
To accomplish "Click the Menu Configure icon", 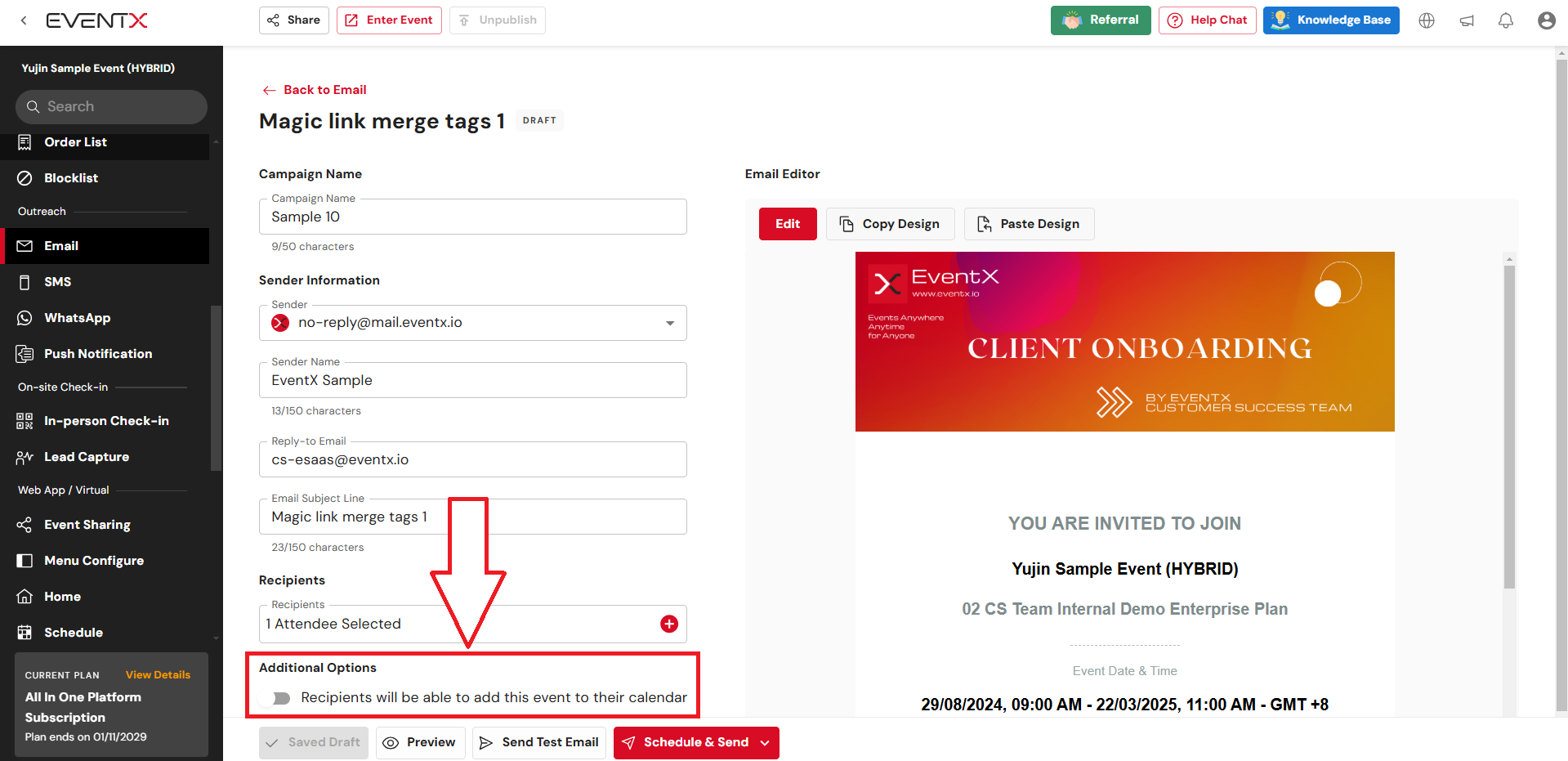I will tap(25, 561).
